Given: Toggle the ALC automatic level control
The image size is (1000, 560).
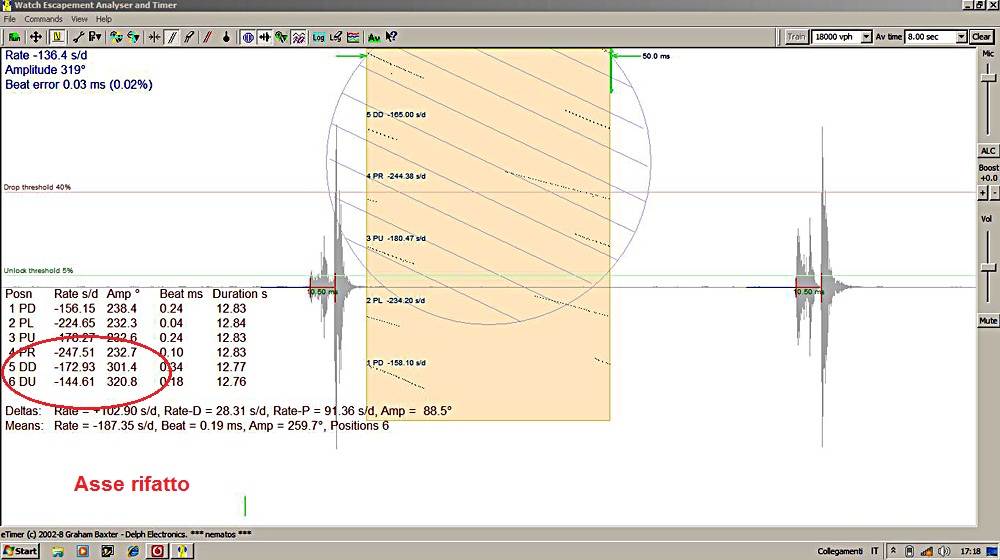Looking at the screenshot, I should (x=988, y=150).
